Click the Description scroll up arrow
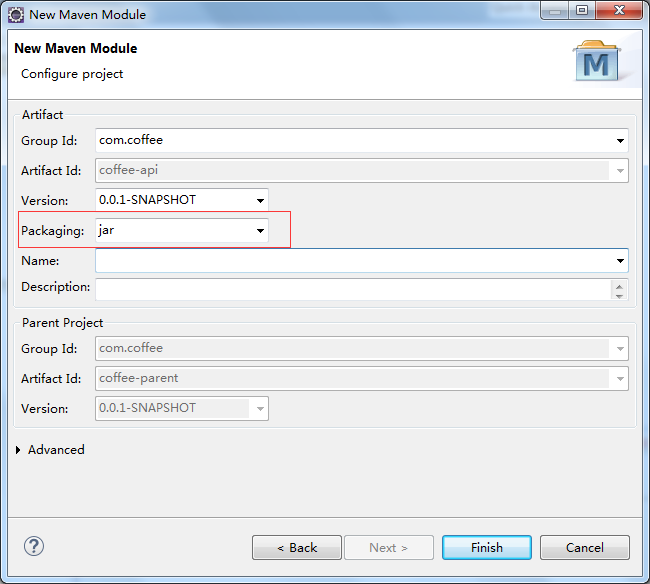650x584 pixels. 619,286
